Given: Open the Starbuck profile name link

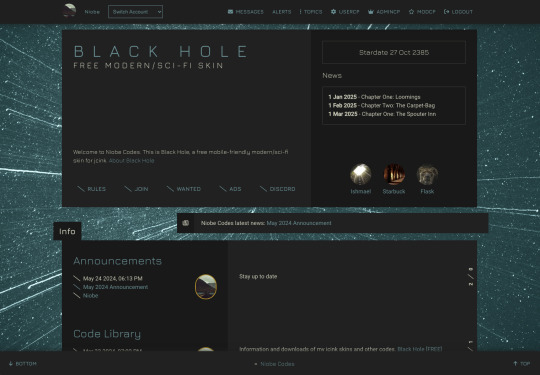Looking at the screenshot, I should click(394, 191).
